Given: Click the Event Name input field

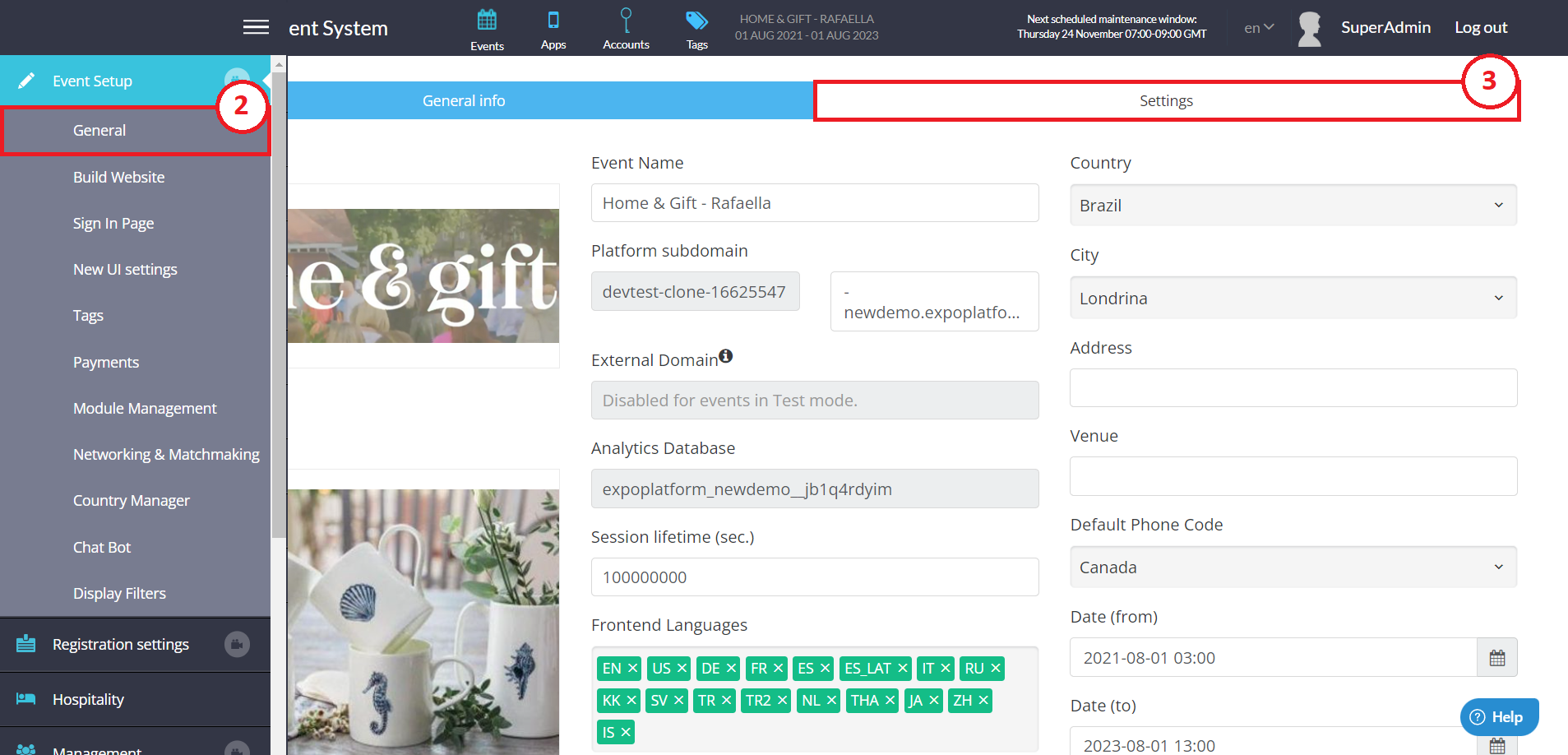Looking at the screenshot, I should click(x=815, y=202).
